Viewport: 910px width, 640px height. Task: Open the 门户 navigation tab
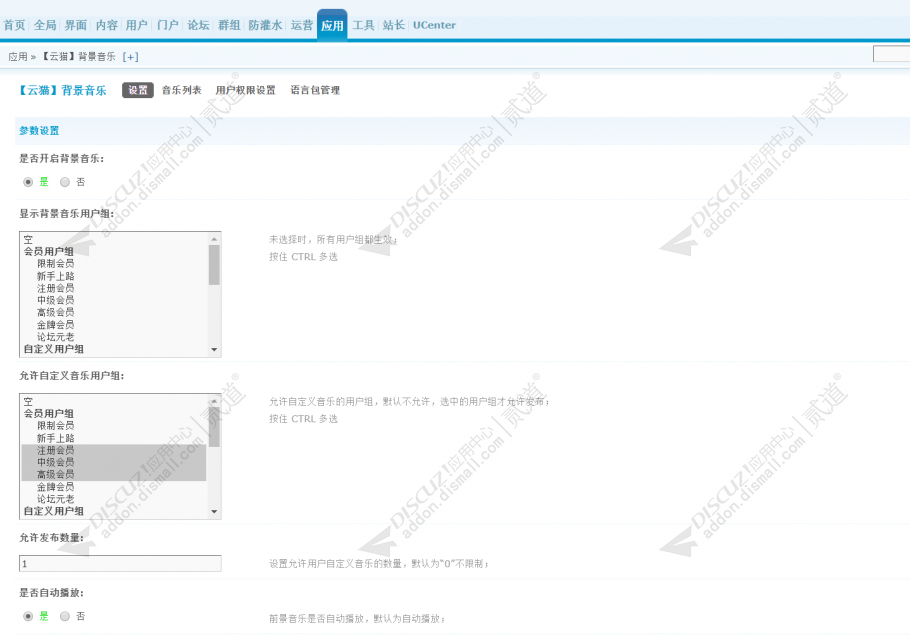[x=167, y=25]
